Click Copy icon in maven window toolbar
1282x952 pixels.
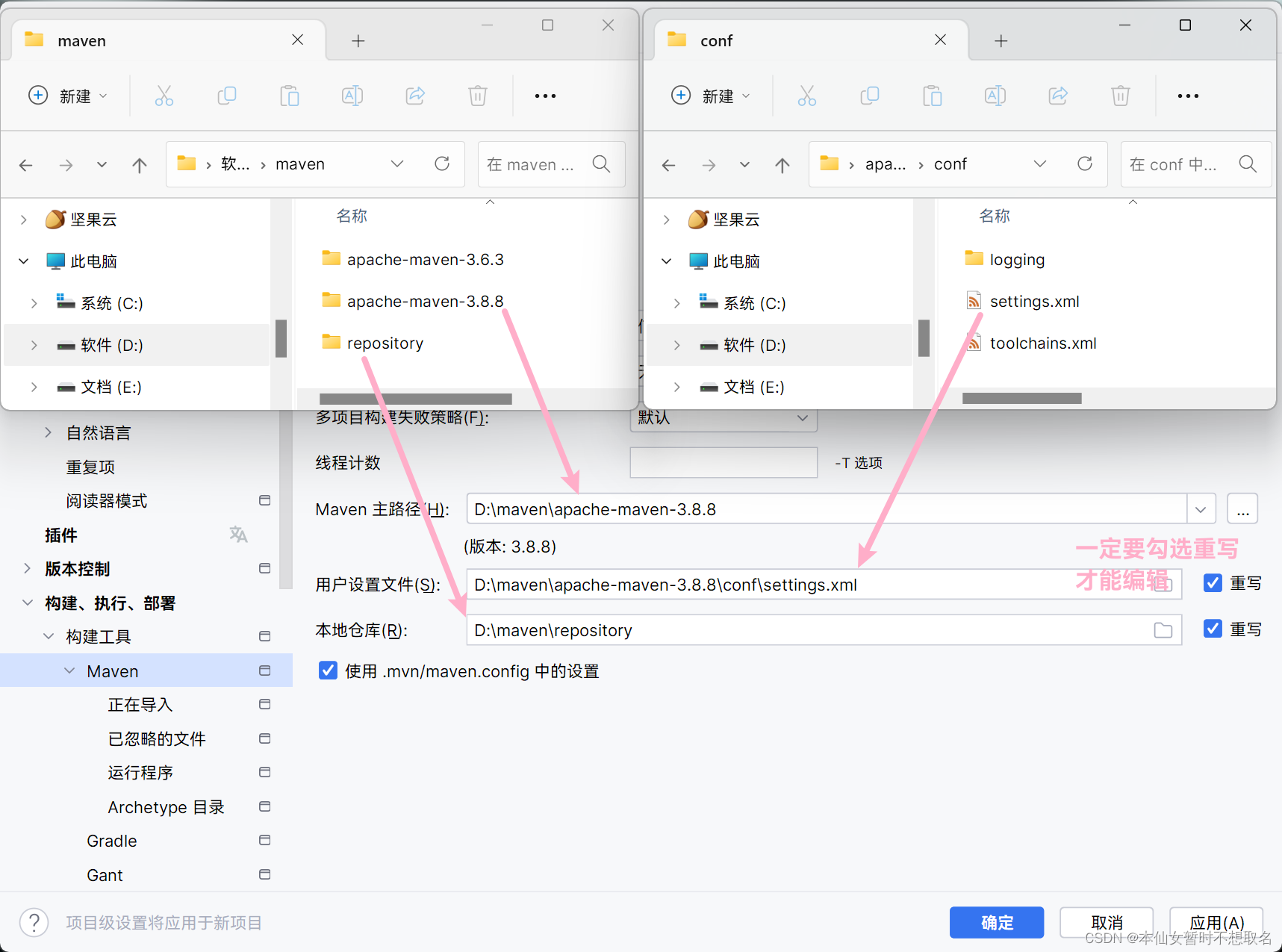[227, 96]
